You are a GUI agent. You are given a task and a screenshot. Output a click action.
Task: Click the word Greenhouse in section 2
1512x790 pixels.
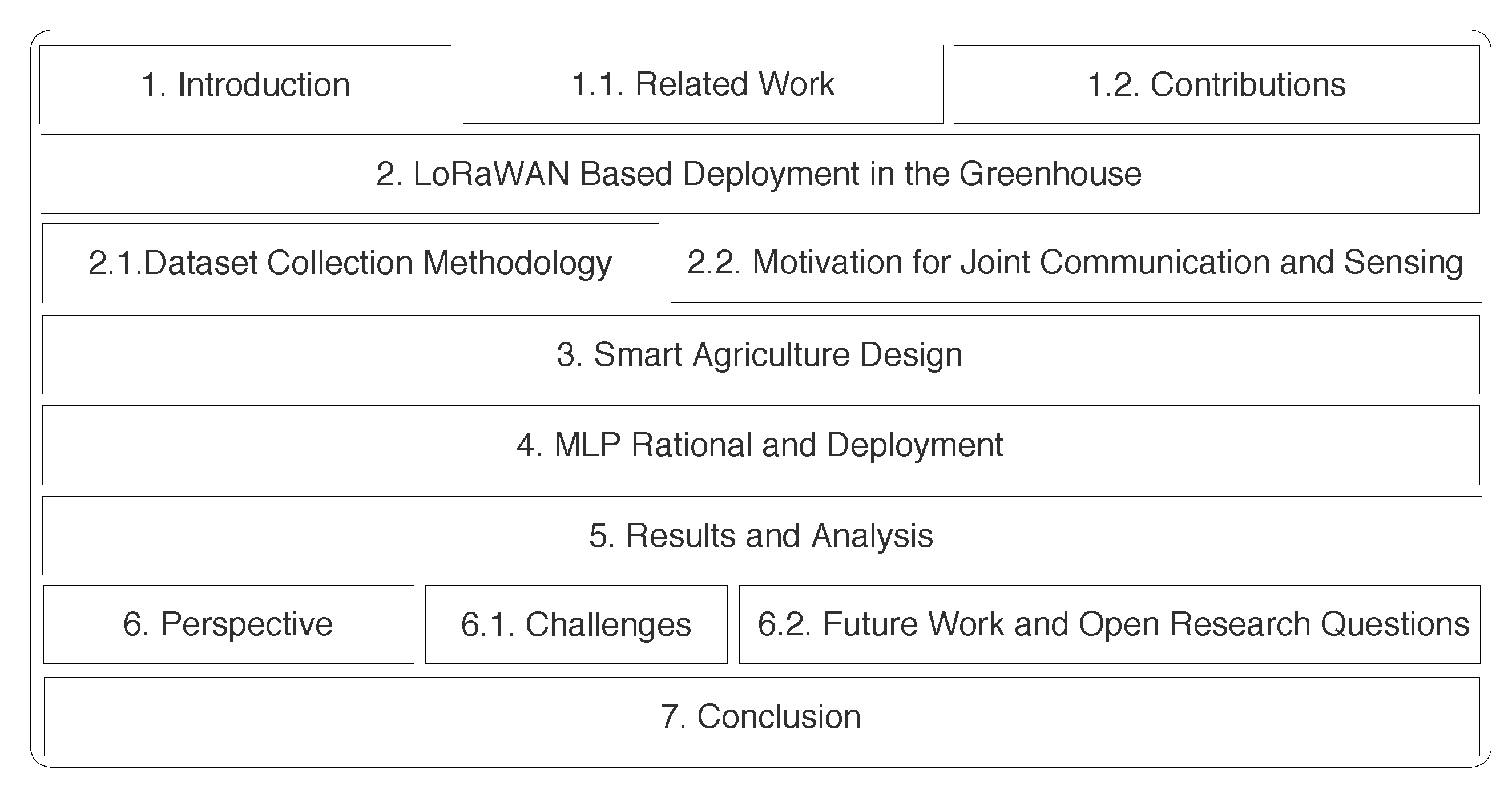tap(1050, 174)
